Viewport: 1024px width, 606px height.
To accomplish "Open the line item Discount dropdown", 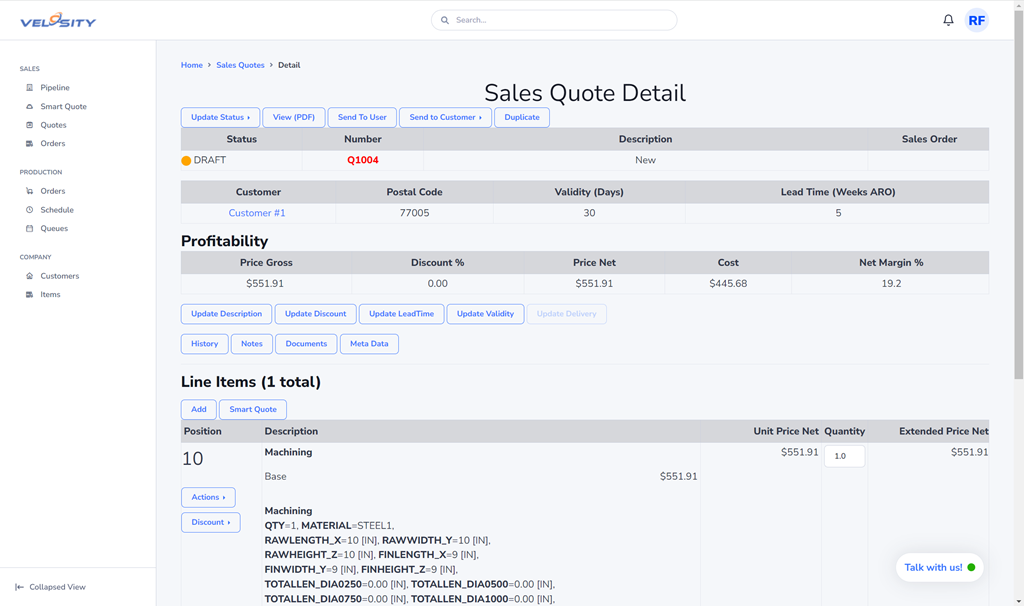I will (x=210, y=522).
